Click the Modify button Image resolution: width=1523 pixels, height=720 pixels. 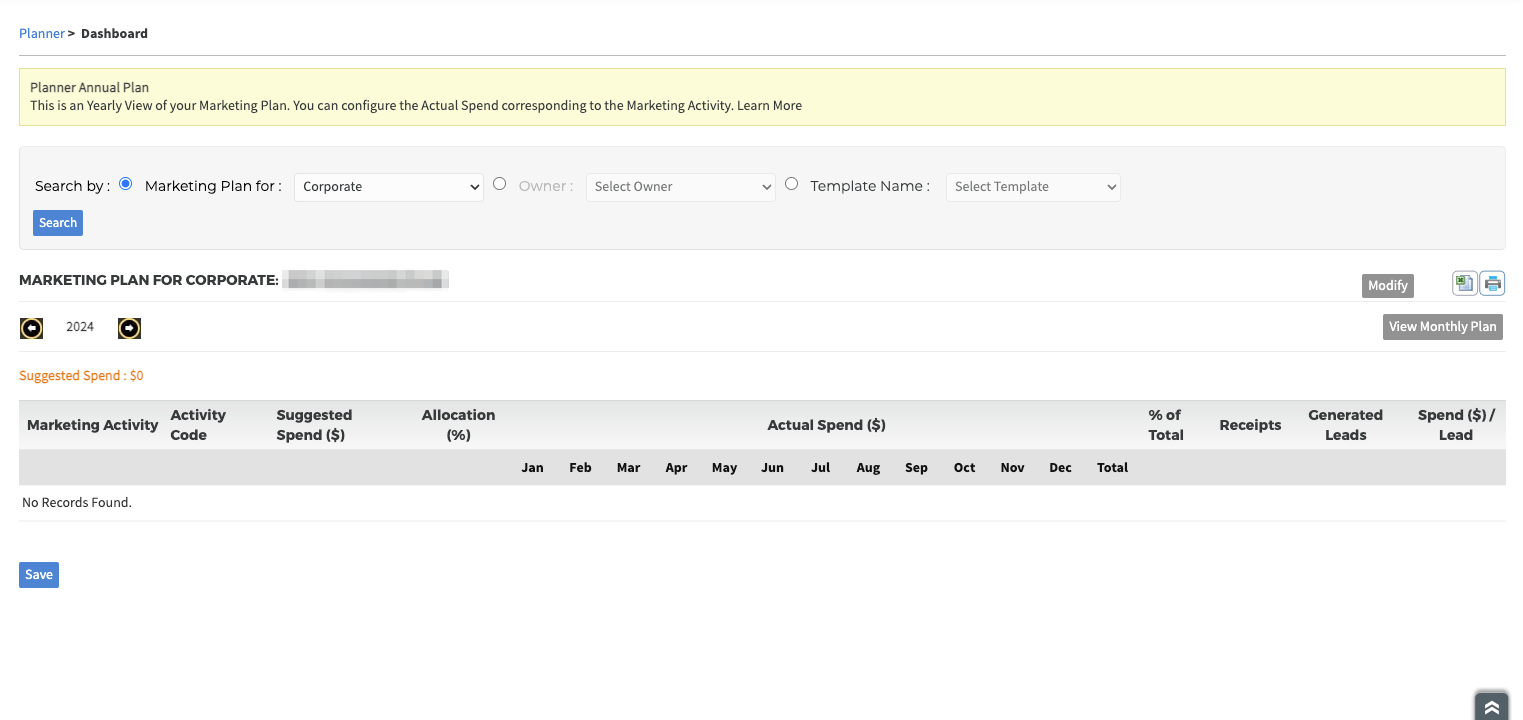coord(1388,285)
